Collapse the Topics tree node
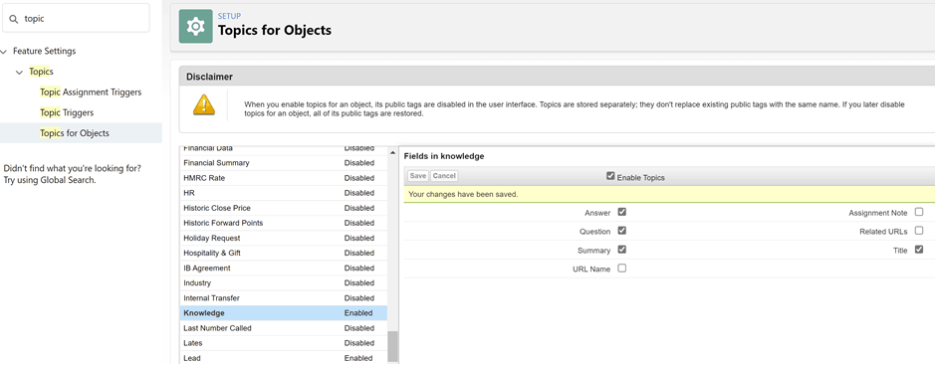The height and width of the screenshot is (375, 937). [x=20, y=72]
